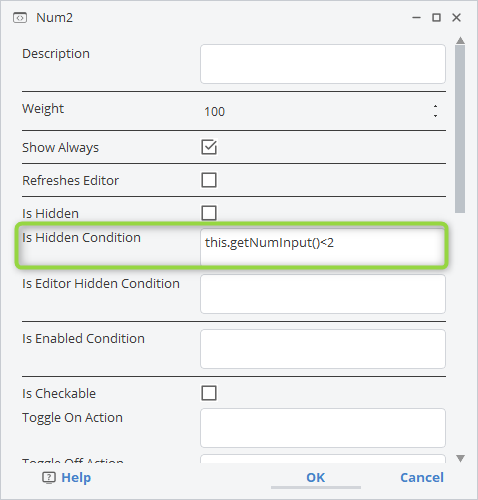The height and width of the screenshot is (500, 478).
Task: Open the Help link
Action: point(76,477)
